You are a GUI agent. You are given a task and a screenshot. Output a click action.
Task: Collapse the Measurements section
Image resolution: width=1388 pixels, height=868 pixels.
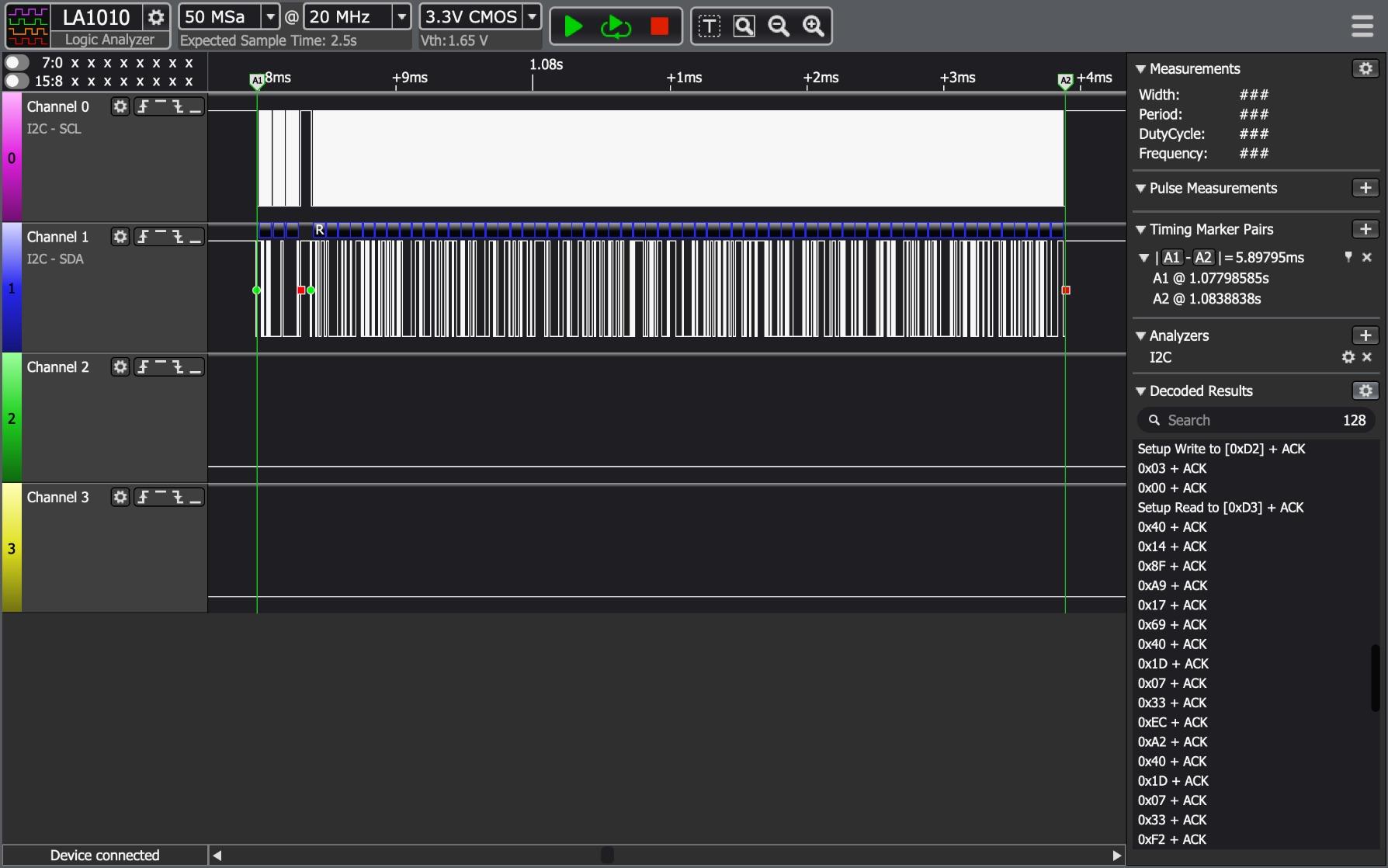click(1140, 69)
